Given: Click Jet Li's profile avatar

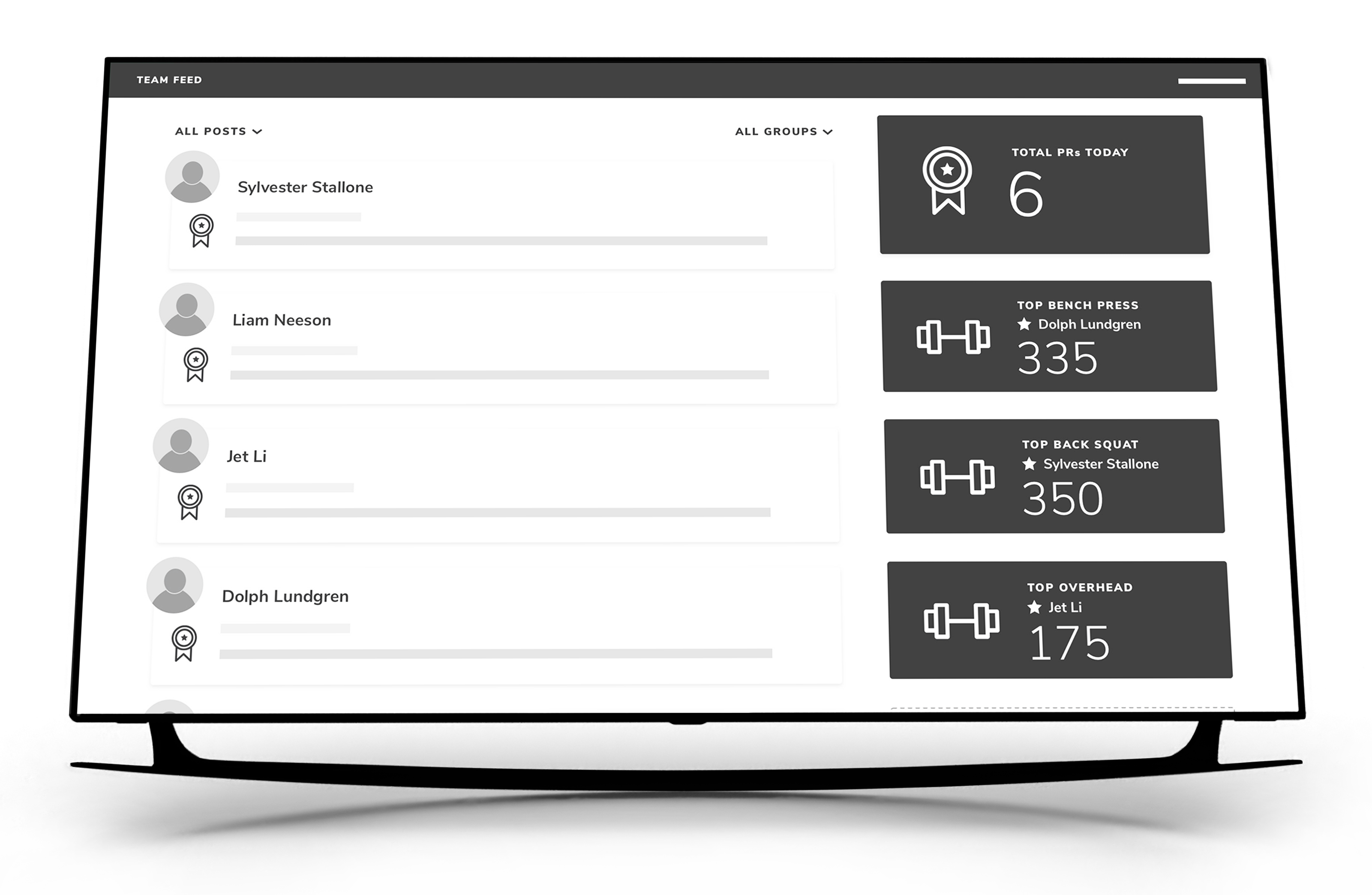Looking at the screenshot, I should (180, 446).
